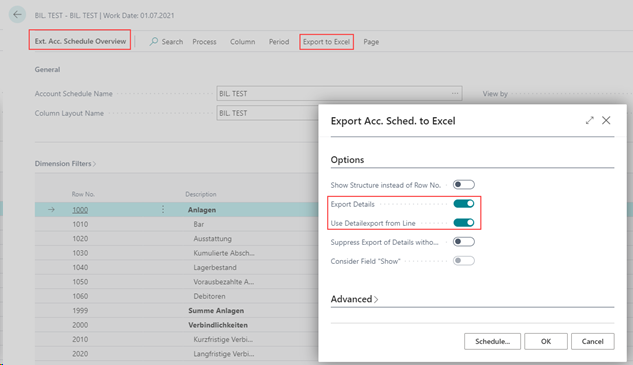
Task: Select the Kumulierte Absch... row
Action: (176, 253)
